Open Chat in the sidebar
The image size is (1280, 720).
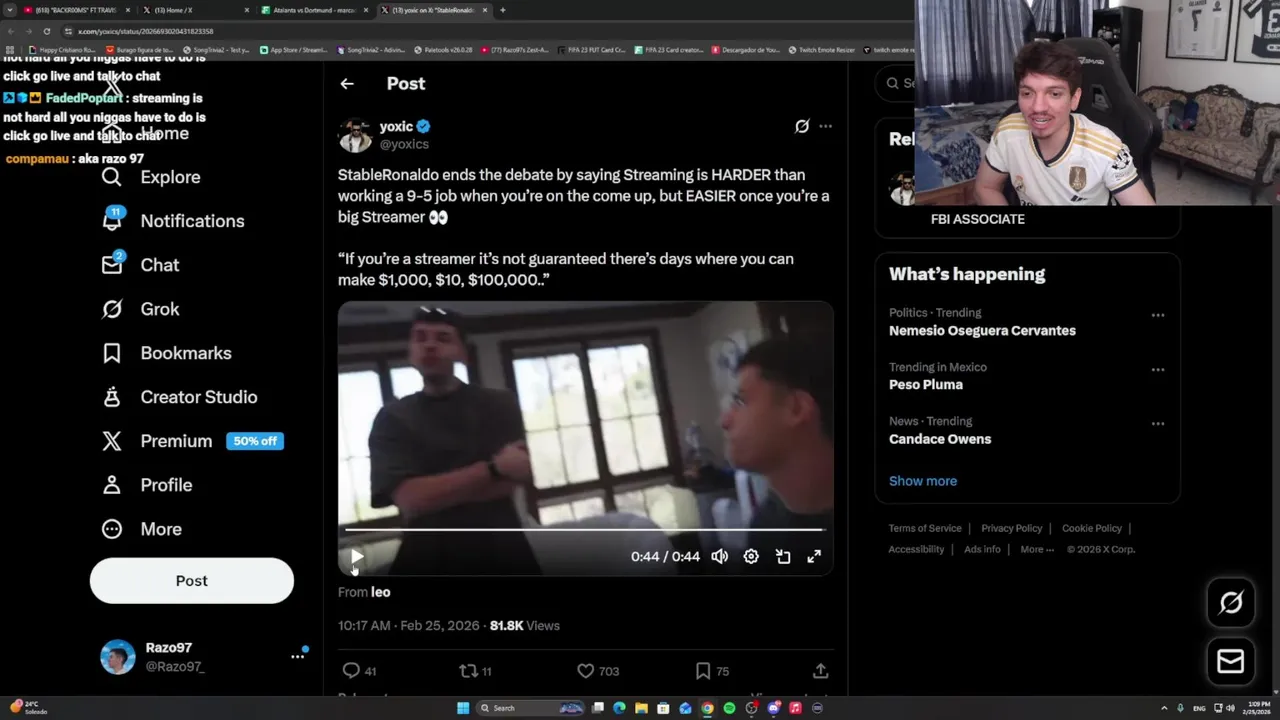(140, 265)
